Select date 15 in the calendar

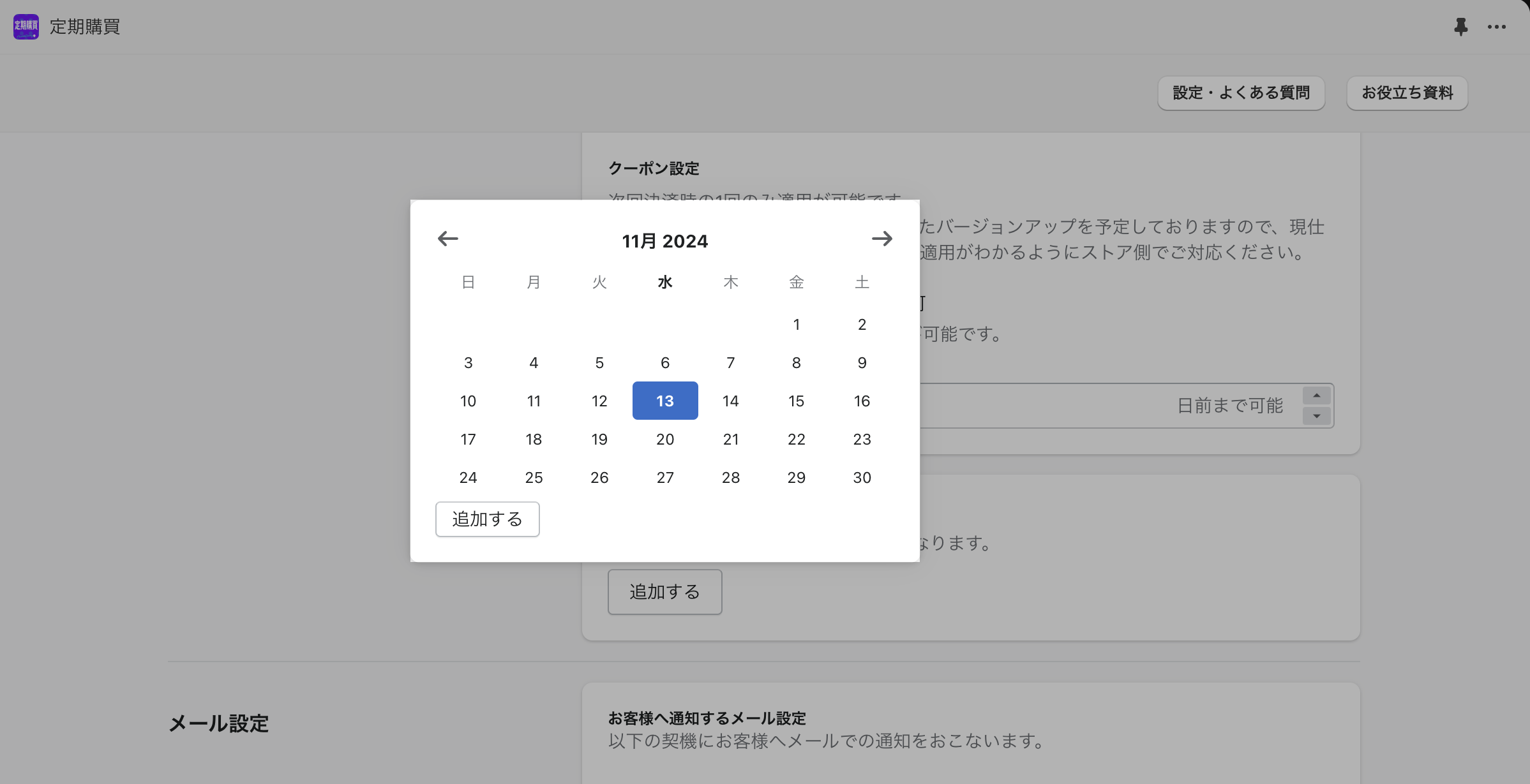tap(796, 401)
